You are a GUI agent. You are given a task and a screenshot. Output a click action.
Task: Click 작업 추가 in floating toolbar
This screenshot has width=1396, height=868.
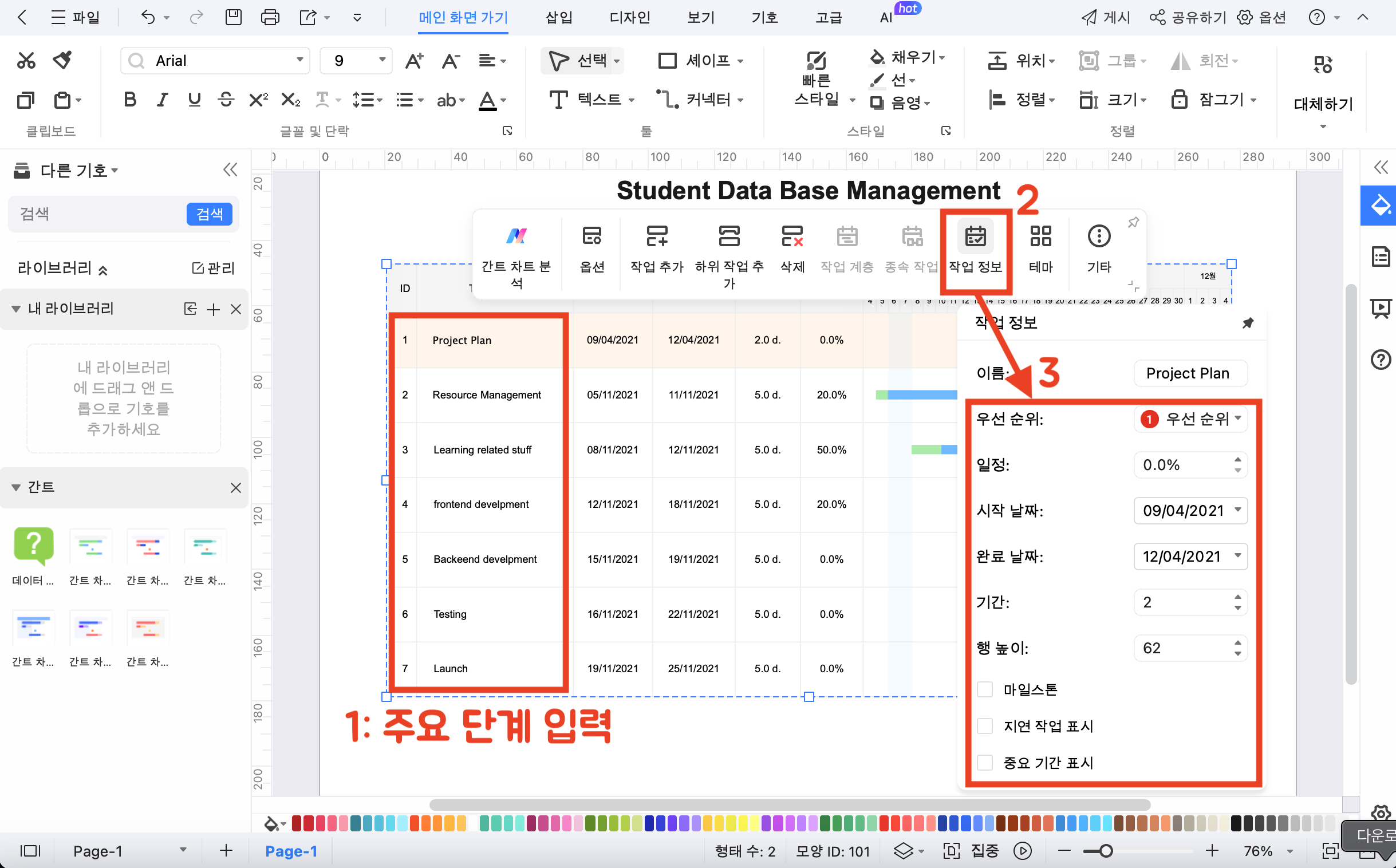(x=657, y=248)
